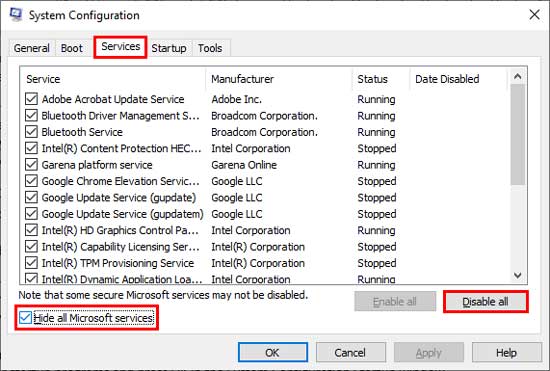Select Intel(R) HD Graphics Control Panel row name
This screenshot has height=371, width=550.
coord(120,230)
